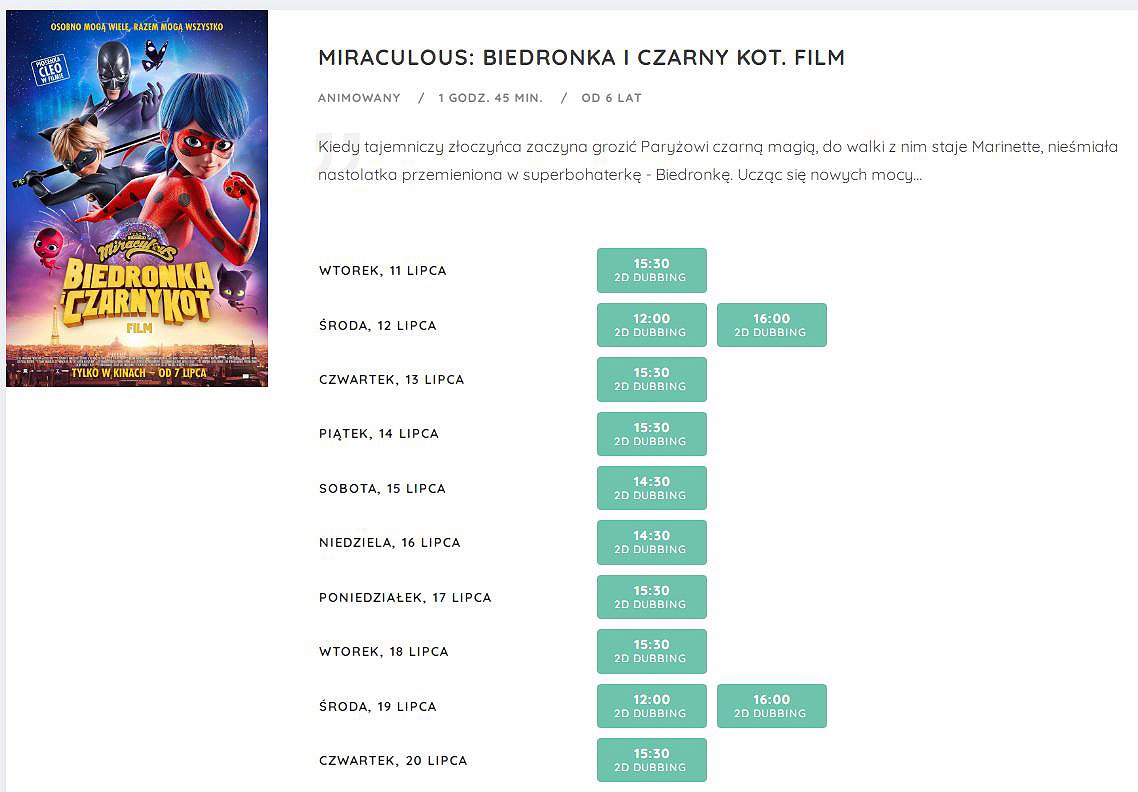Select Monday 17 July 15:30 showtime
1138x792 pixels.
[x=651, y=597]
